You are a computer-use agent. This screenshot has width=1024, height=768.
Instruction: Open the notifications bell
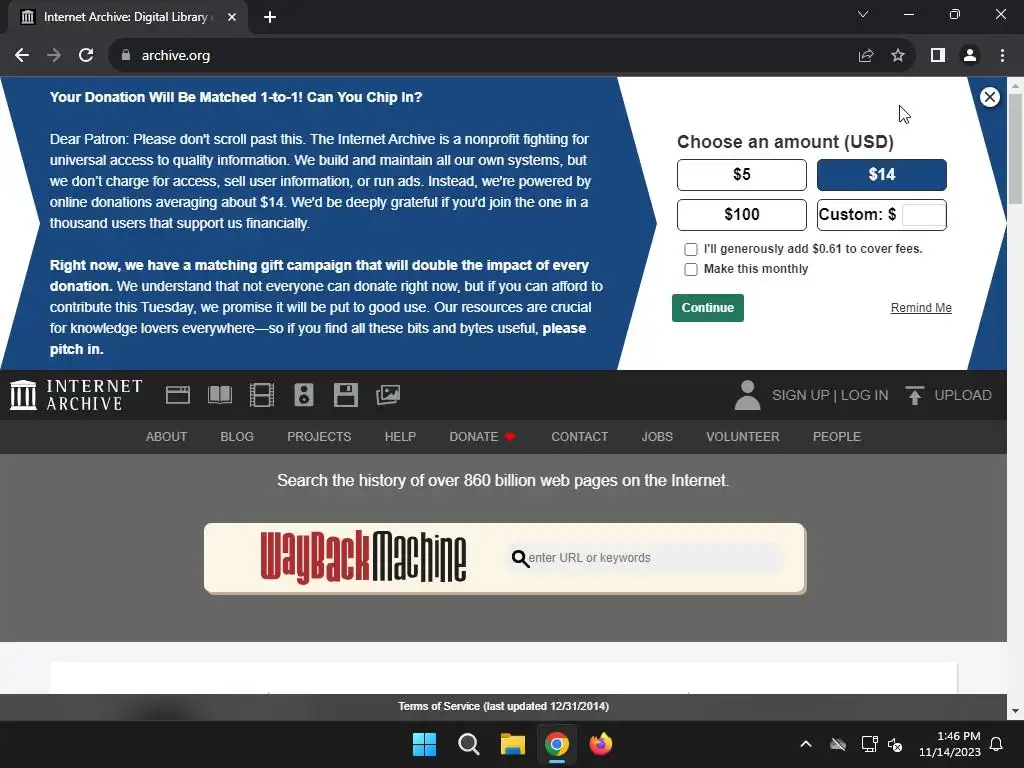tap(997, 744)
